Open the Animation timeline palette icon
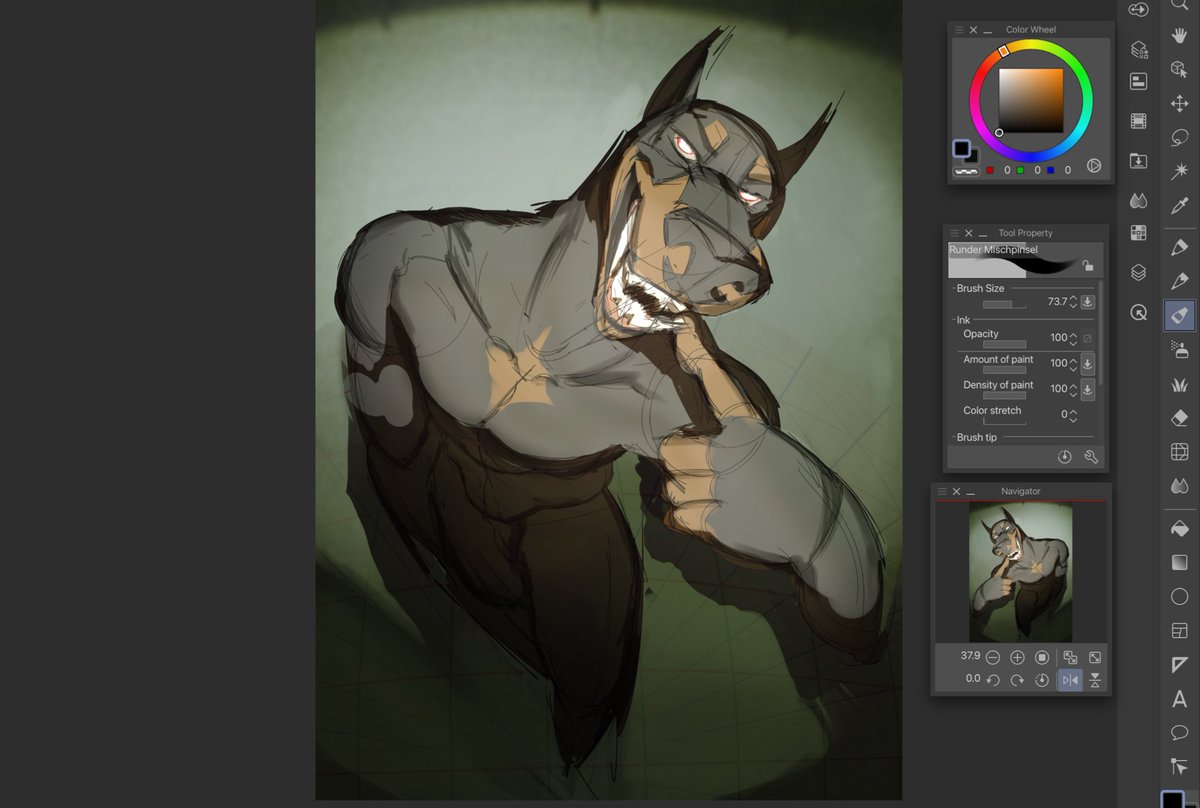Viewport: 1200px width, 808px height. tap(1138, 121)
